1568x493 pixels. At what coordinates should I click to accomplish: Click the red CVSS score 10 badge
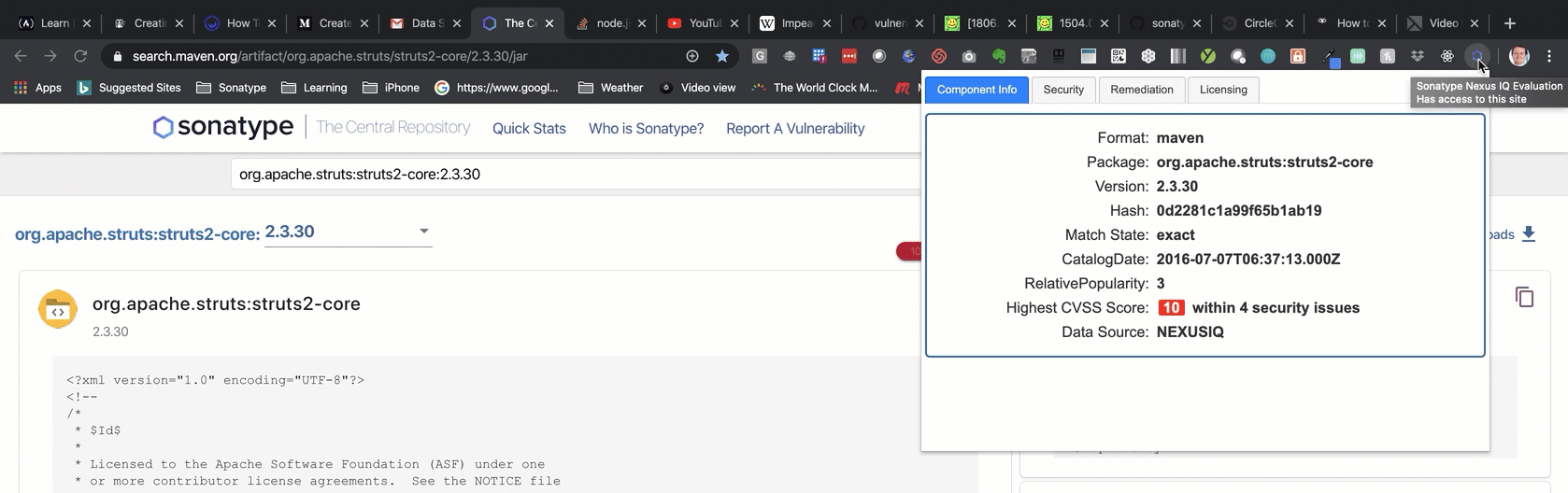[x=1171, y=307]
